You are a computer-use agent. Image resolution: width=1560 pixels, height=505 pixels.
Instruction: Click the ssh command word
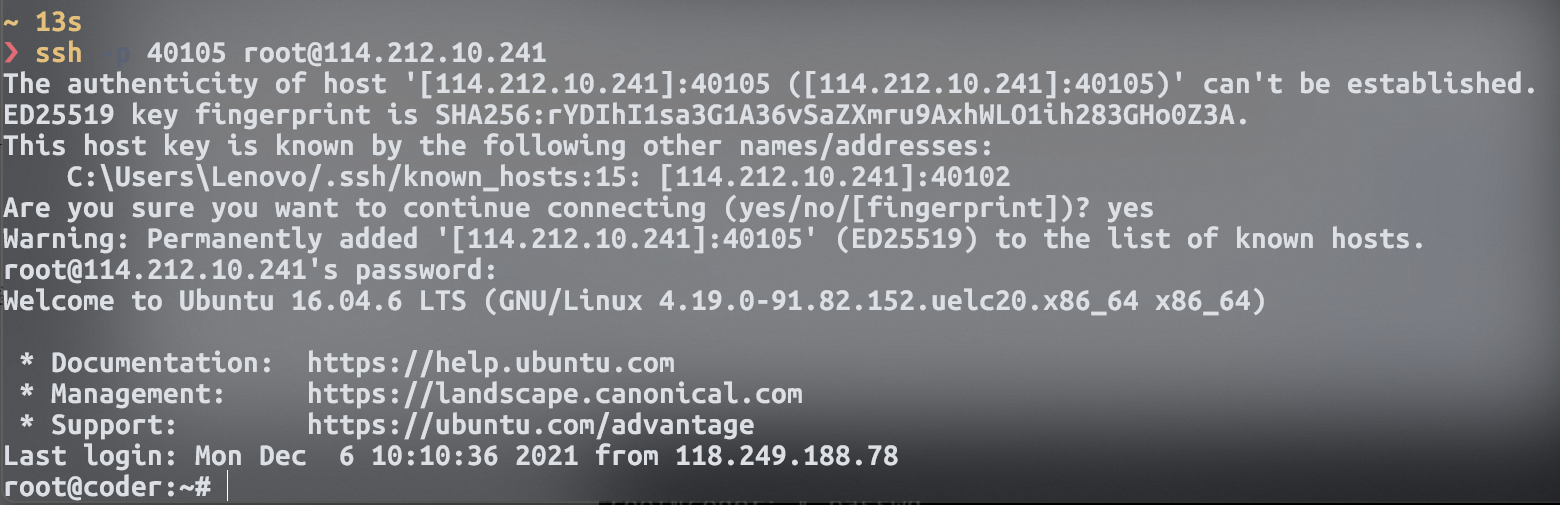pyautogui.click(x=59, y=51)
